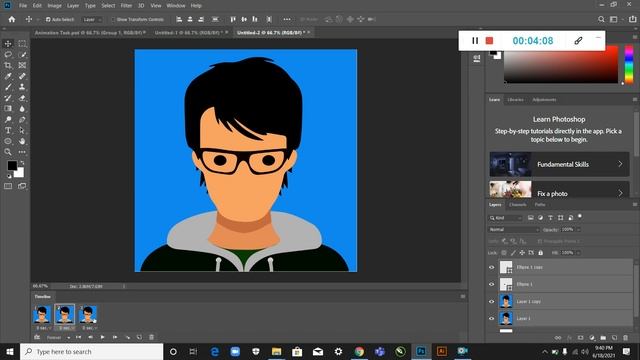The width and height of the screenshot is (640, 360).
Task: Open the File menu
Action: tap(23, 6)
